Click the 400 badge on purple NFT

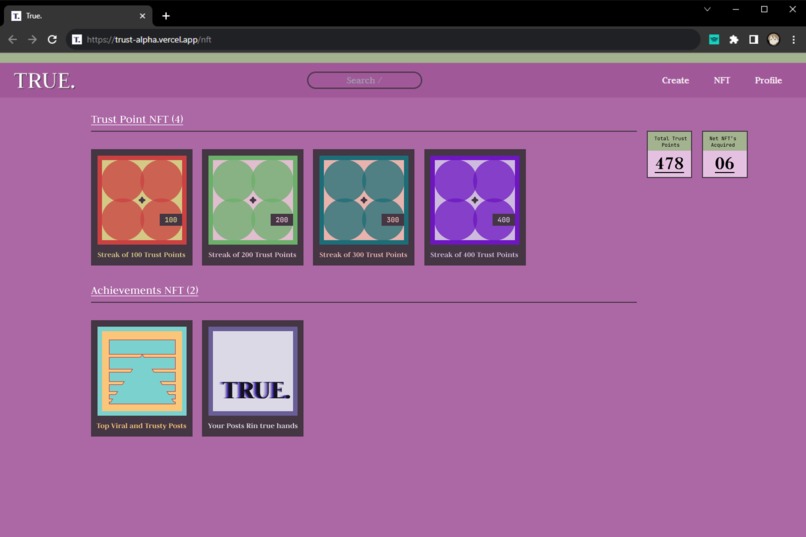pos(504,219)
